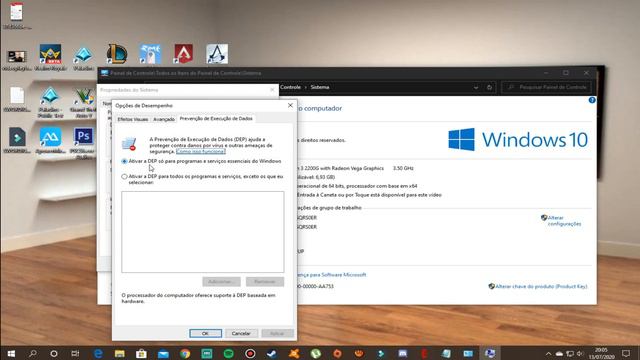Viewport: 640px width, 360px height.
Task: Close the Opções de Desempenho dialog
Action: coord(290,105)
